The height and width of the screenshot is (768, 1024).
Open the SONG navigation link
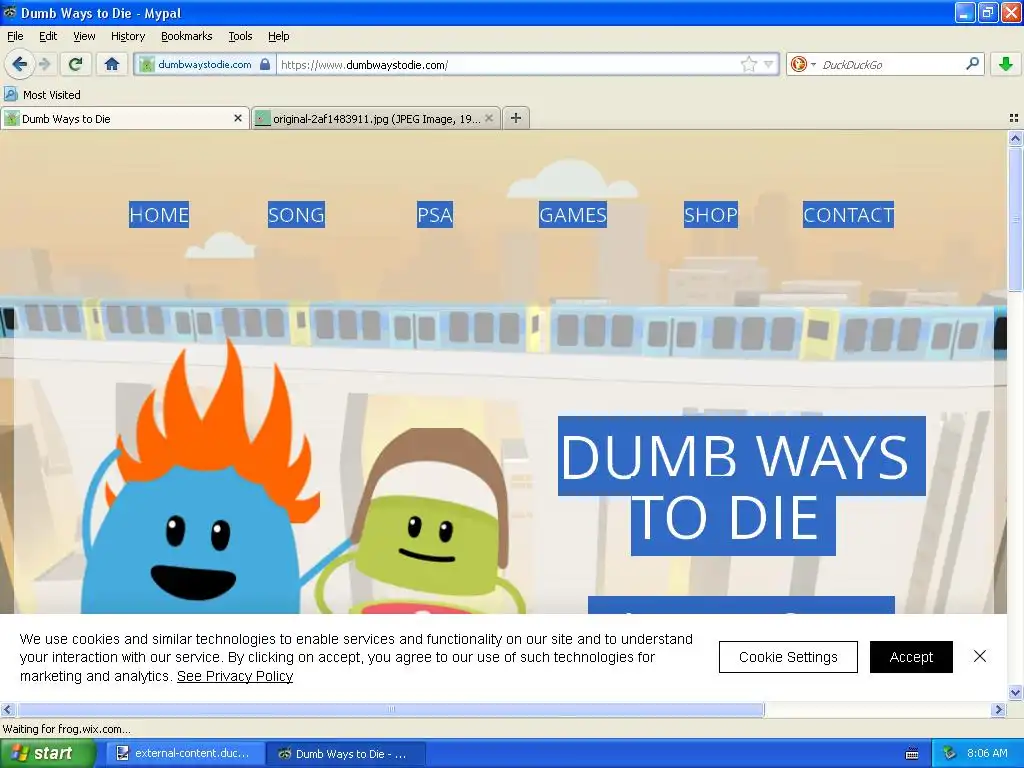coord(296,215)
